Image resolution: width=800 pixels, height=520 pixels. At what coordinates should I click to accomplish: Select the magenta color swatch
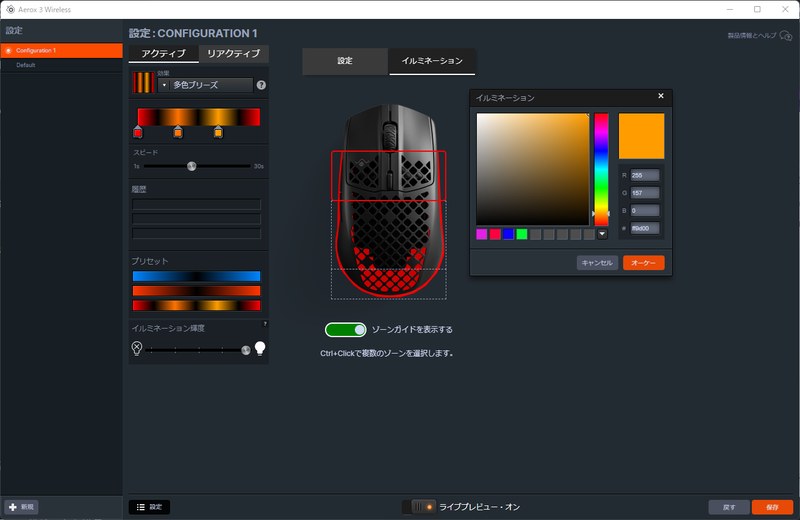tap(481, 234)
